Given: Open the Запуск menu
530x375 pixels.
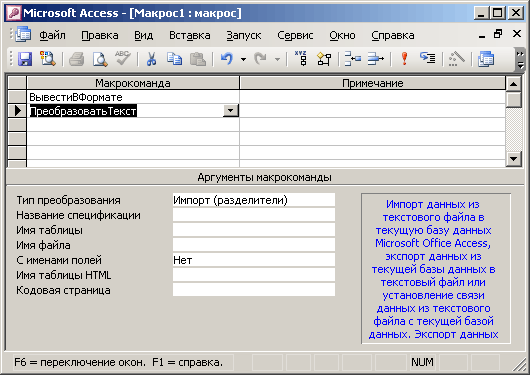Looking at the screenshot, I should click(x=244, y=36).
